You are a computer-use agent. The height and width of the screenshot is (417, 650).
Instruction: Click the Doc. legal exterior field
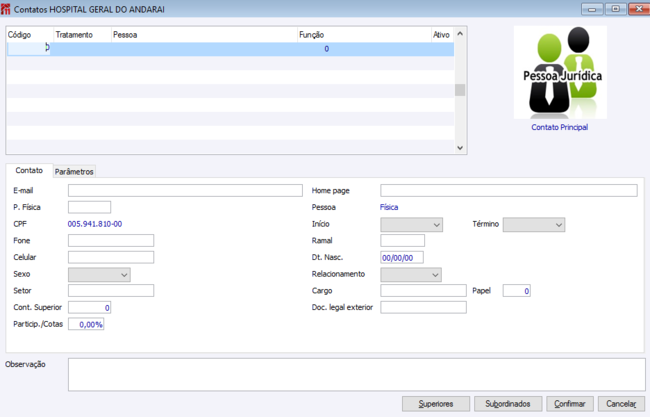click(x=423, y=308)
